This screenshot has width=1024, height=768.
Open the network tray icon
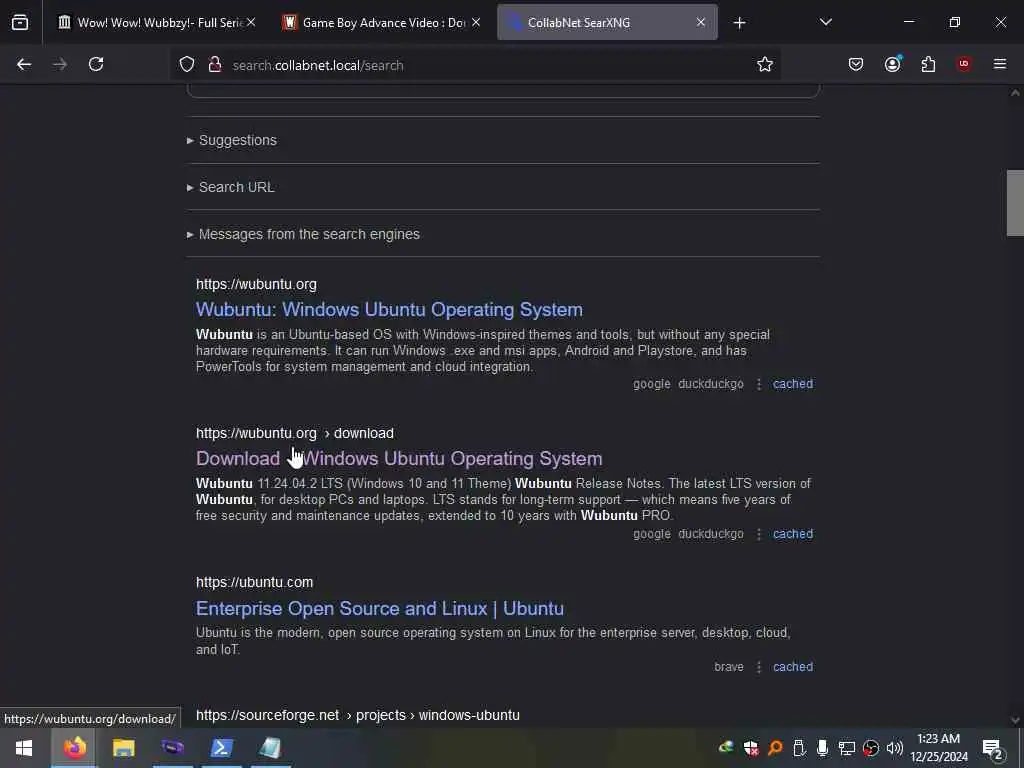coord(846,748)
